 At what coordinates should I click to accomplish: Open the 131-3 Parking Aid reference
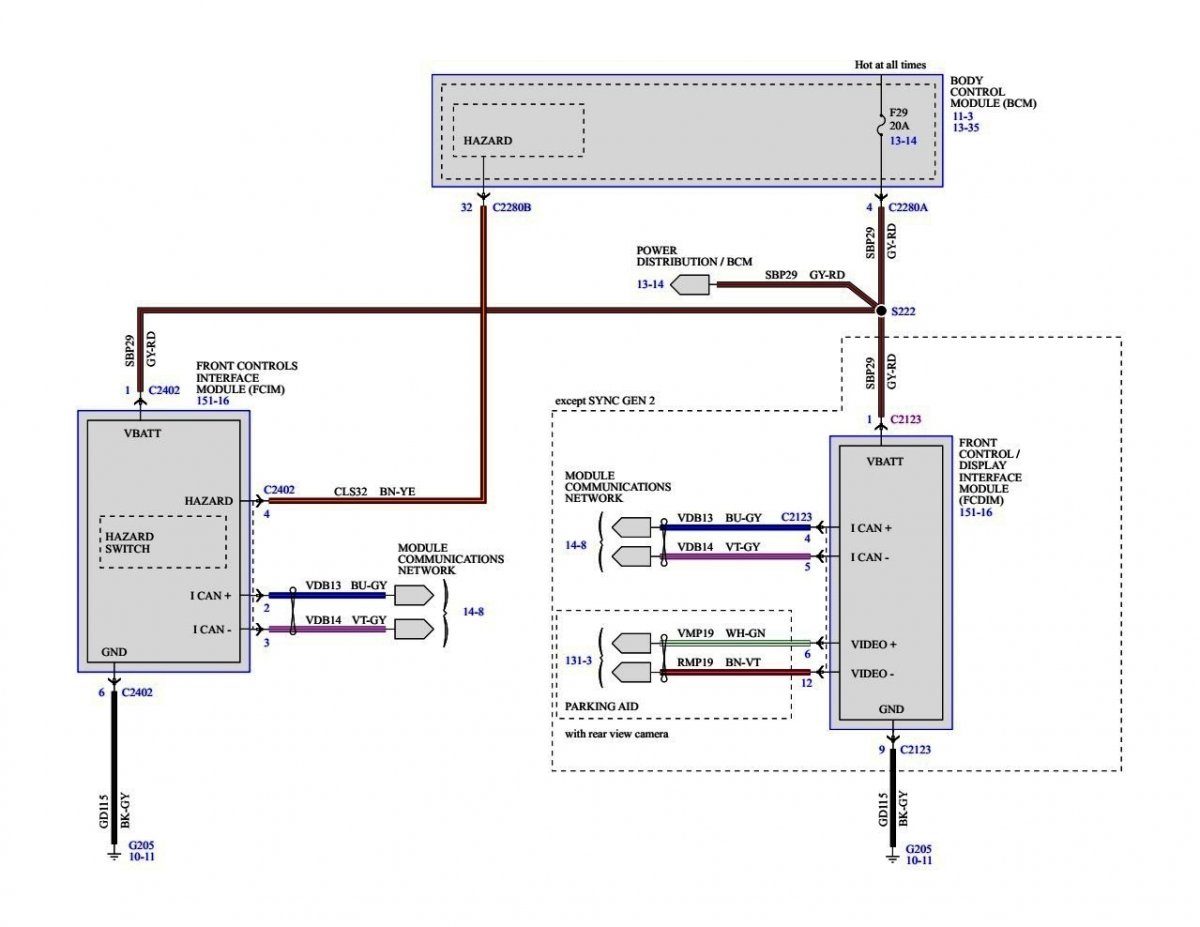[576, 658]
